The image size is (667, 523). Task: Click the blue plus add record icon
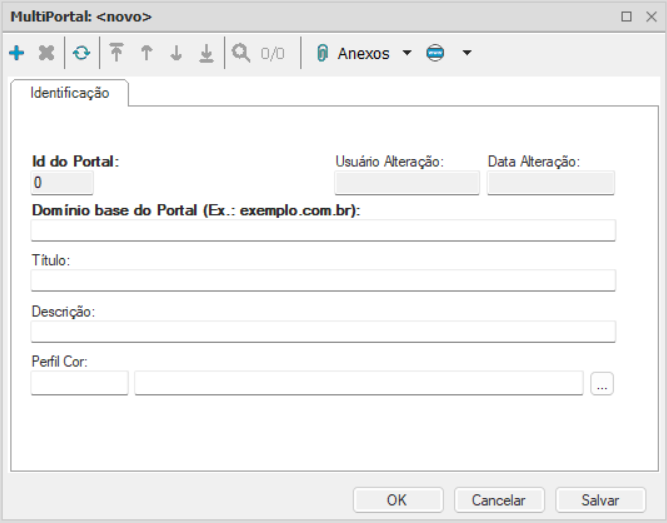pyautogui.click(x=16, y=54)
